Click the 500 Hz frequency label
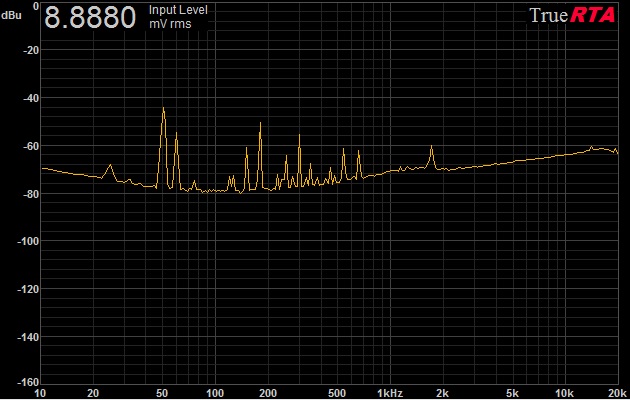630x400 pixels. (337, 393)
